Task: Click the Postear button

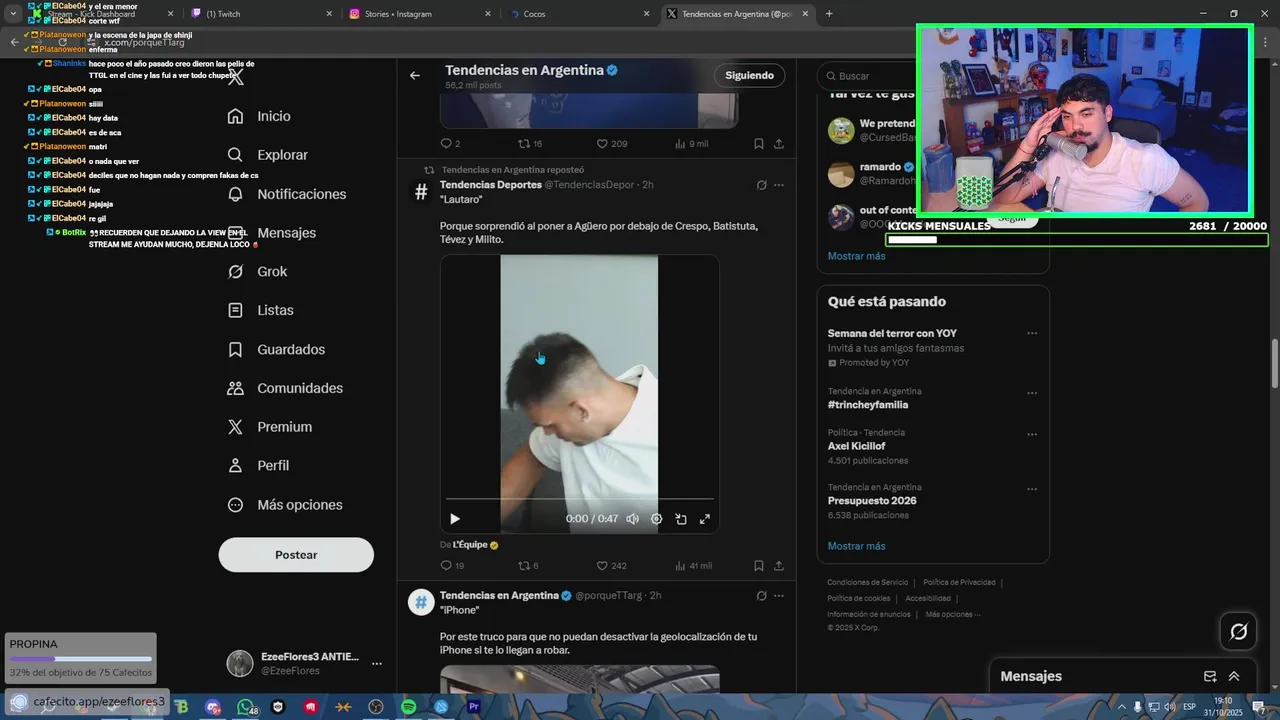Action: click(296, 555)
